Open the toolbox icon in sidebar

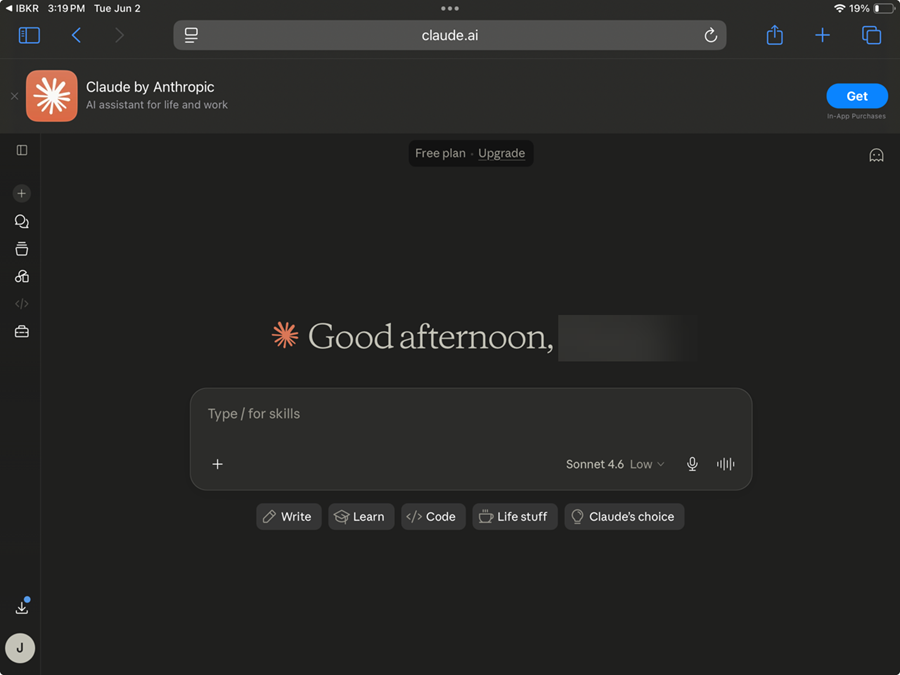(x=22, y=332)
